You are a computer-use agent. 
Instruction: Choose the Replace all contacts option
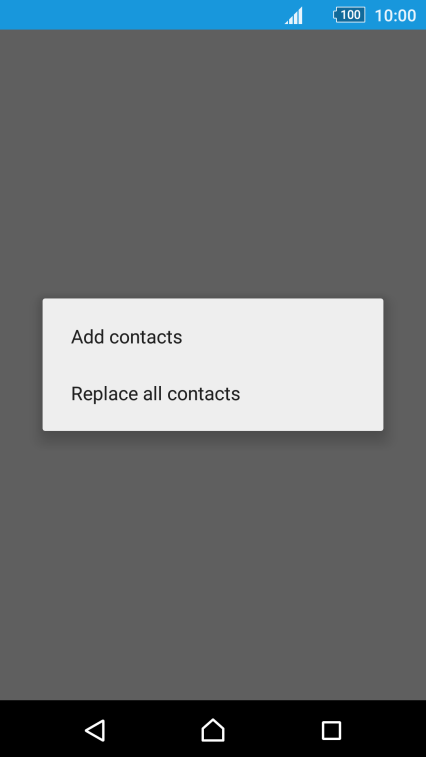coord(213,393)
